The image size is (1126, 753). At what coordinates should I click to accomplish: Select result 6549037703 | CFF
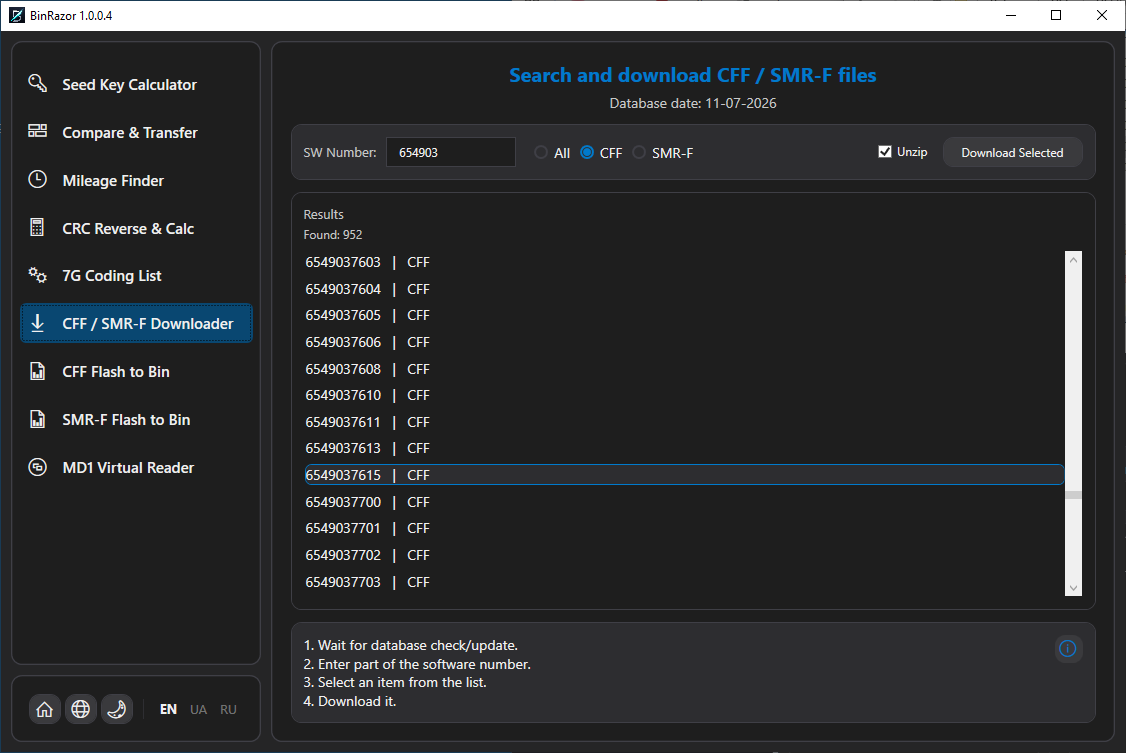(x=684, y=581)
